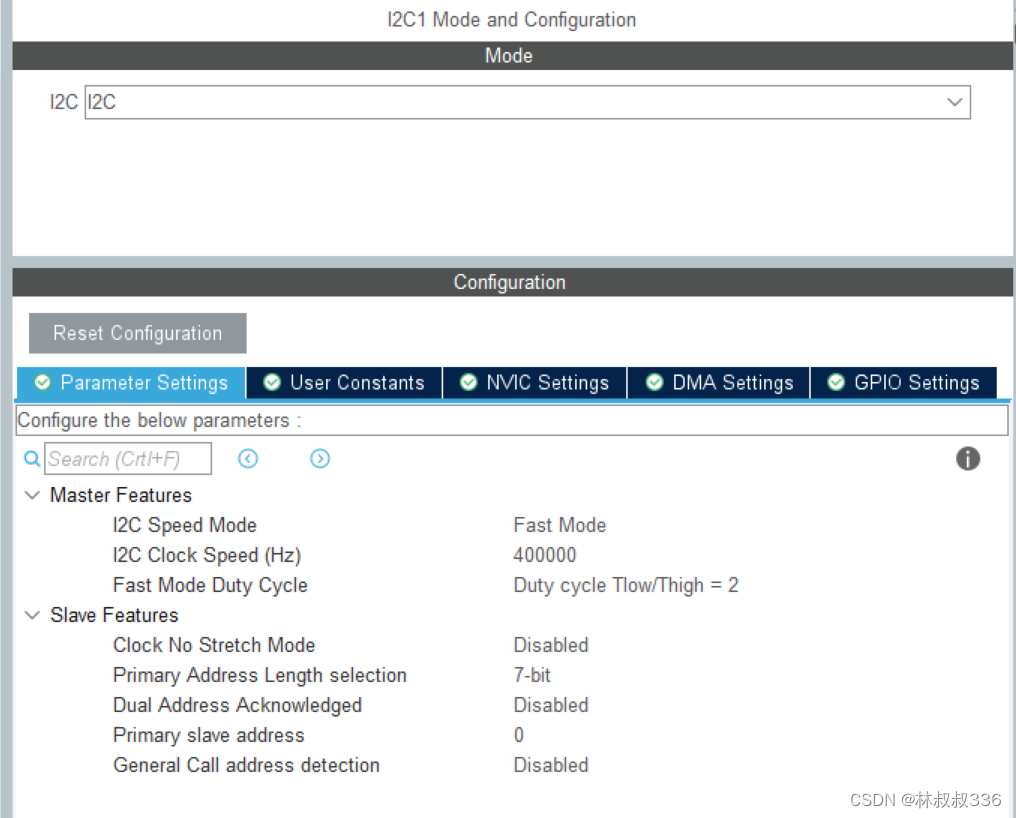Viewport: 1016px width, 818px height.
Task: Select the Fast Mode speed value
Action: tap(559, 525)
